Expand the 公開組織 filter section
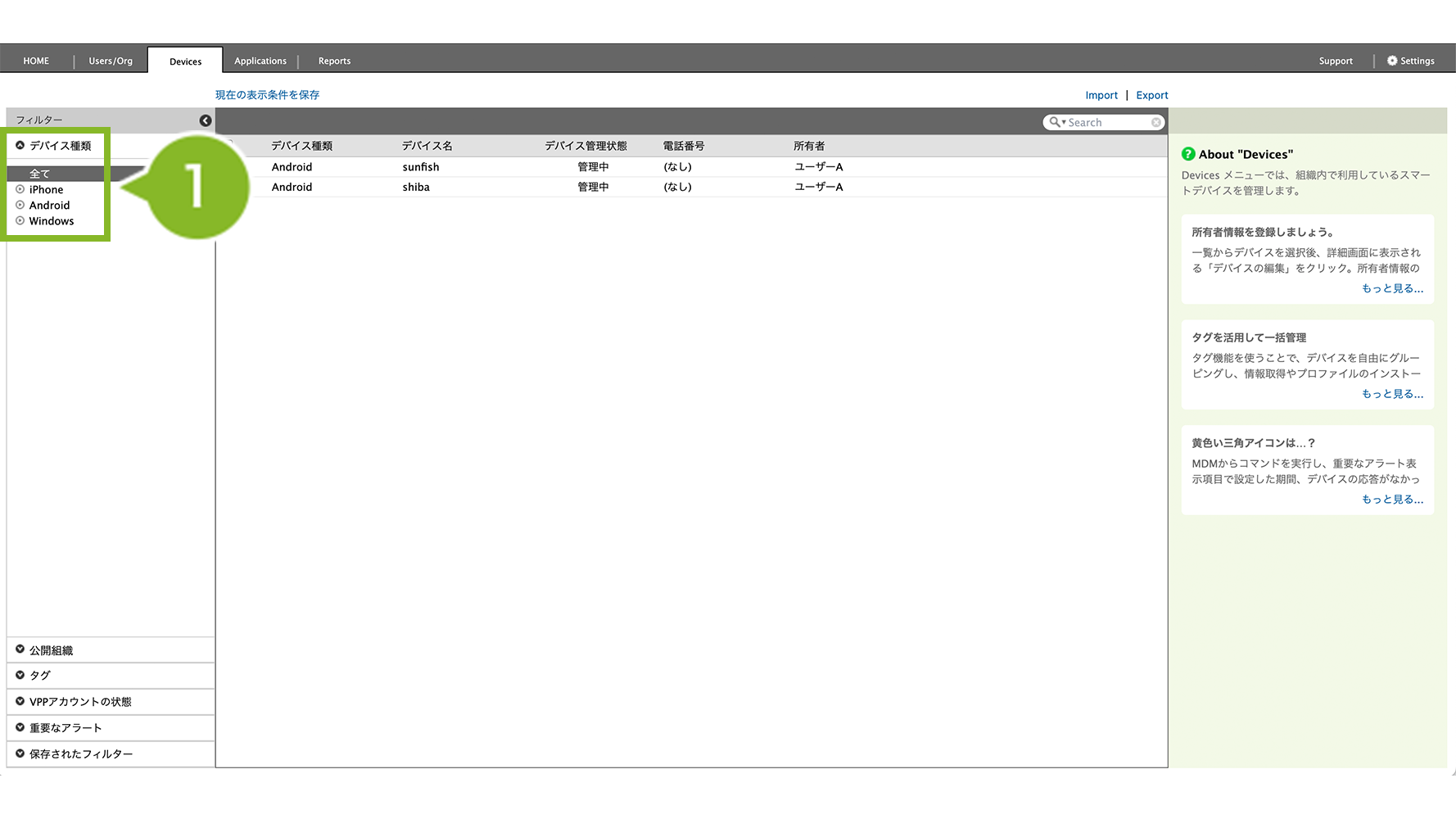Image resolution: width=1456 pixels, height=819 pixels. point(20,649)
